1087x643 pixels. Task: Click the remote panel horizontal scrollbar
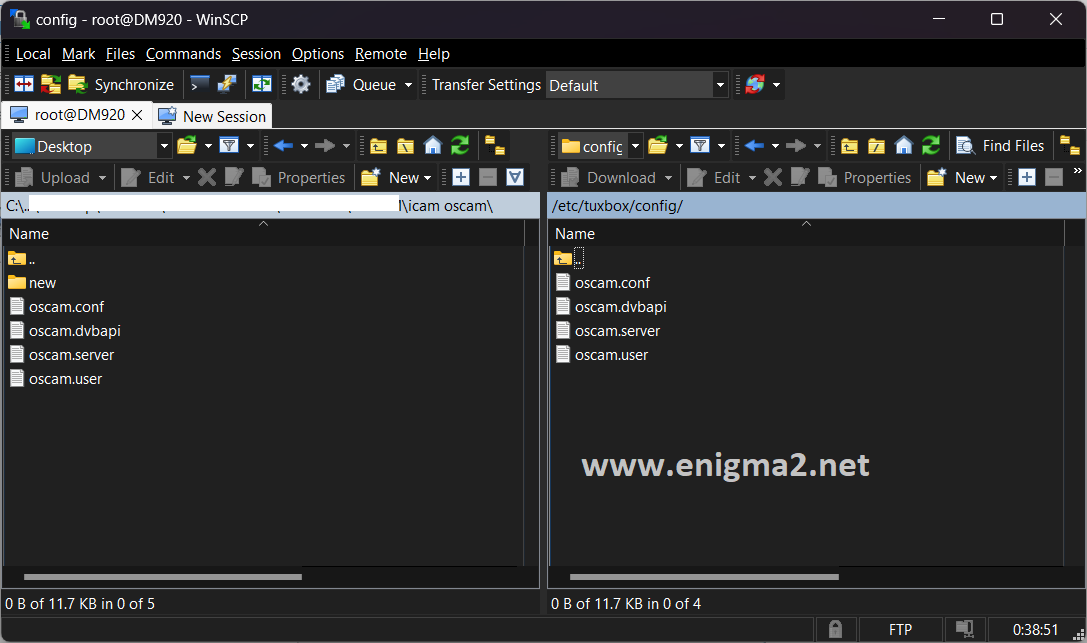[704, 576]
